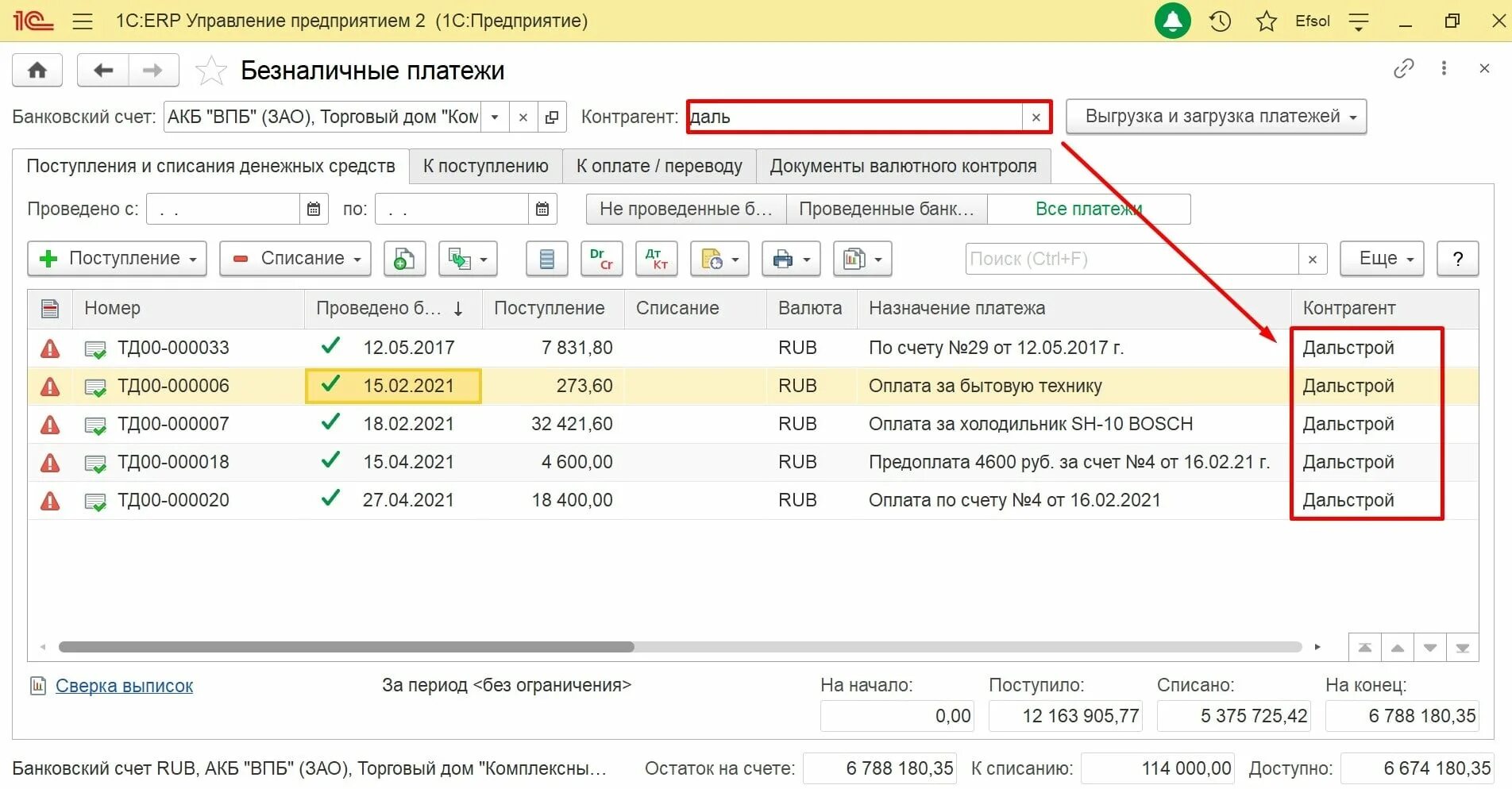1512x789 pixels.
Task: Open Выгрузка и загрузка платежей menu
Action: [x=1216, y=117]
